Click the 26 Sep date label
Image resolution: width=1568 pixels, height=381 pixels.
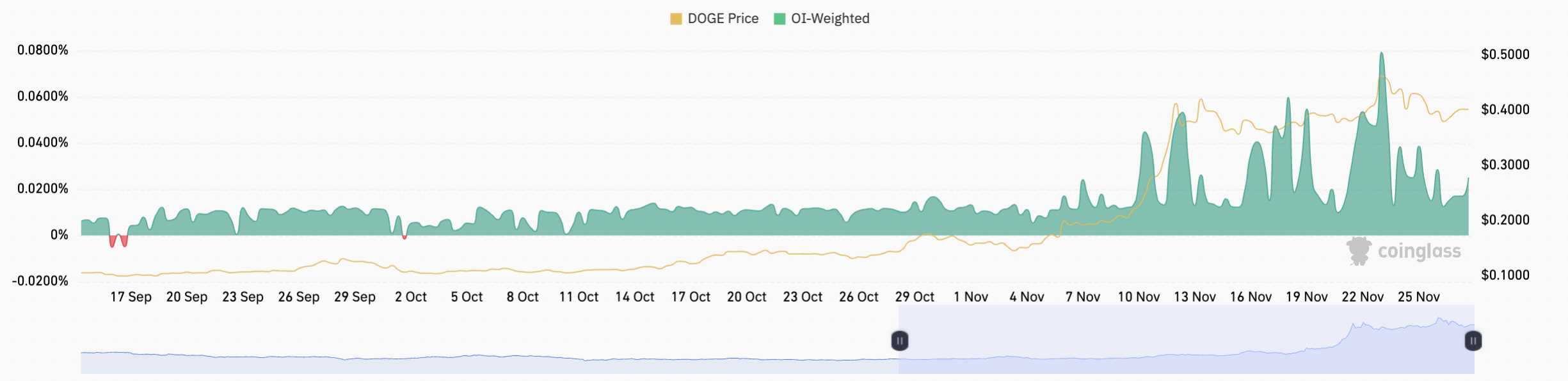click(x=299, y=297)
